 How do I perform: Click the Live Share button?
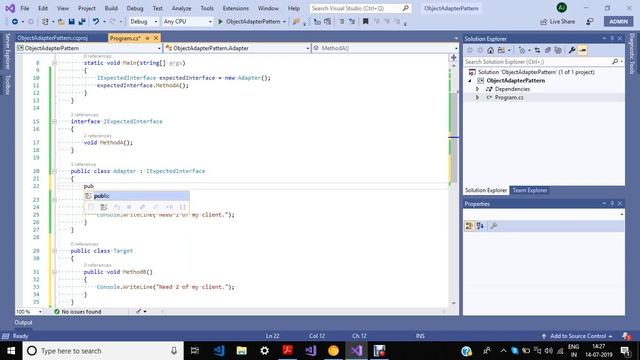[x=558, y=22]
